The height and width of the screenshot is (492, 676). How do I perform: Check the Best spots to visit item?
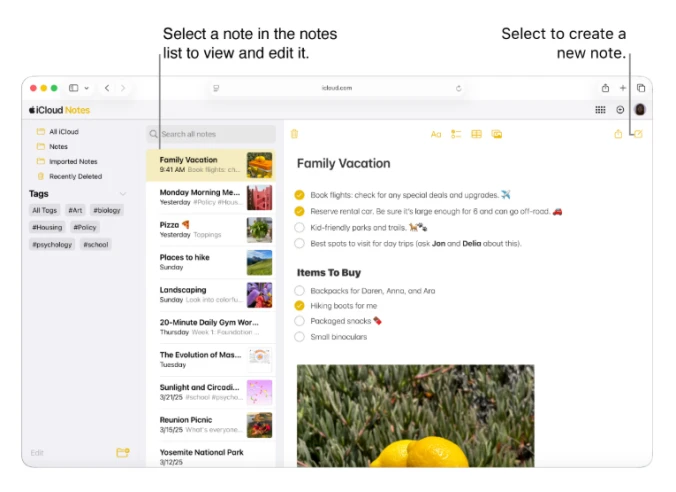[x=299, y=243]
